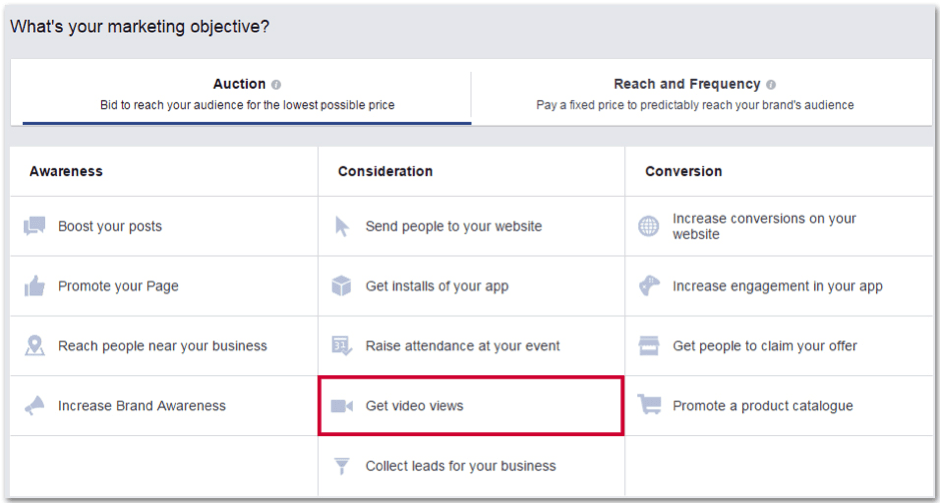This screenshot has height=504, width=941.
Task: Open the info tooltip icon next to Auction
Action: (x=276, y=85)
